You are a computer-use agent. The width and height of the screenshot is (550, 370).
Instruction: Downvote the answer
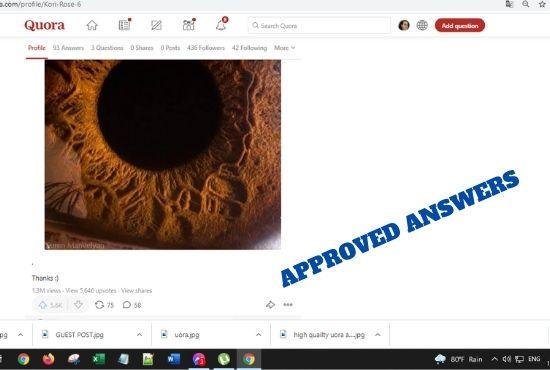click(78, 305)
